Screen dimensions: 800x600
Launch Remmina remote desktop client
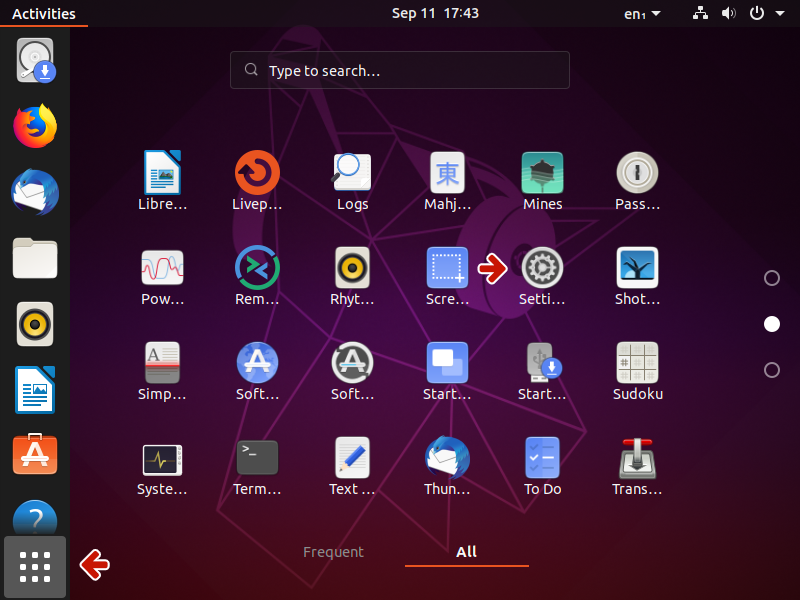point(257,276)
